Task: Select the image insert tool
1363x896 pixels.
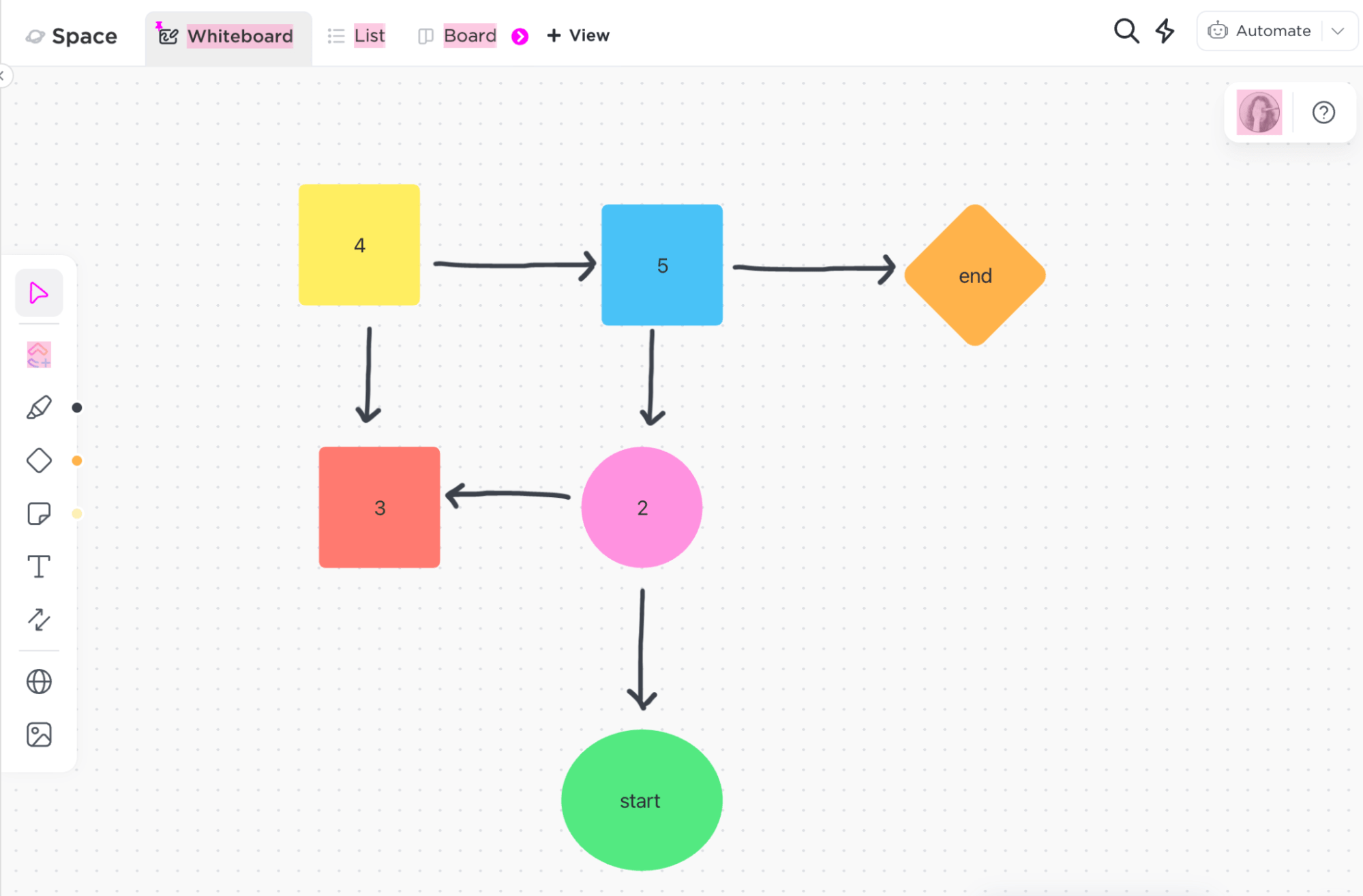Action: click(x=38, y=733)
